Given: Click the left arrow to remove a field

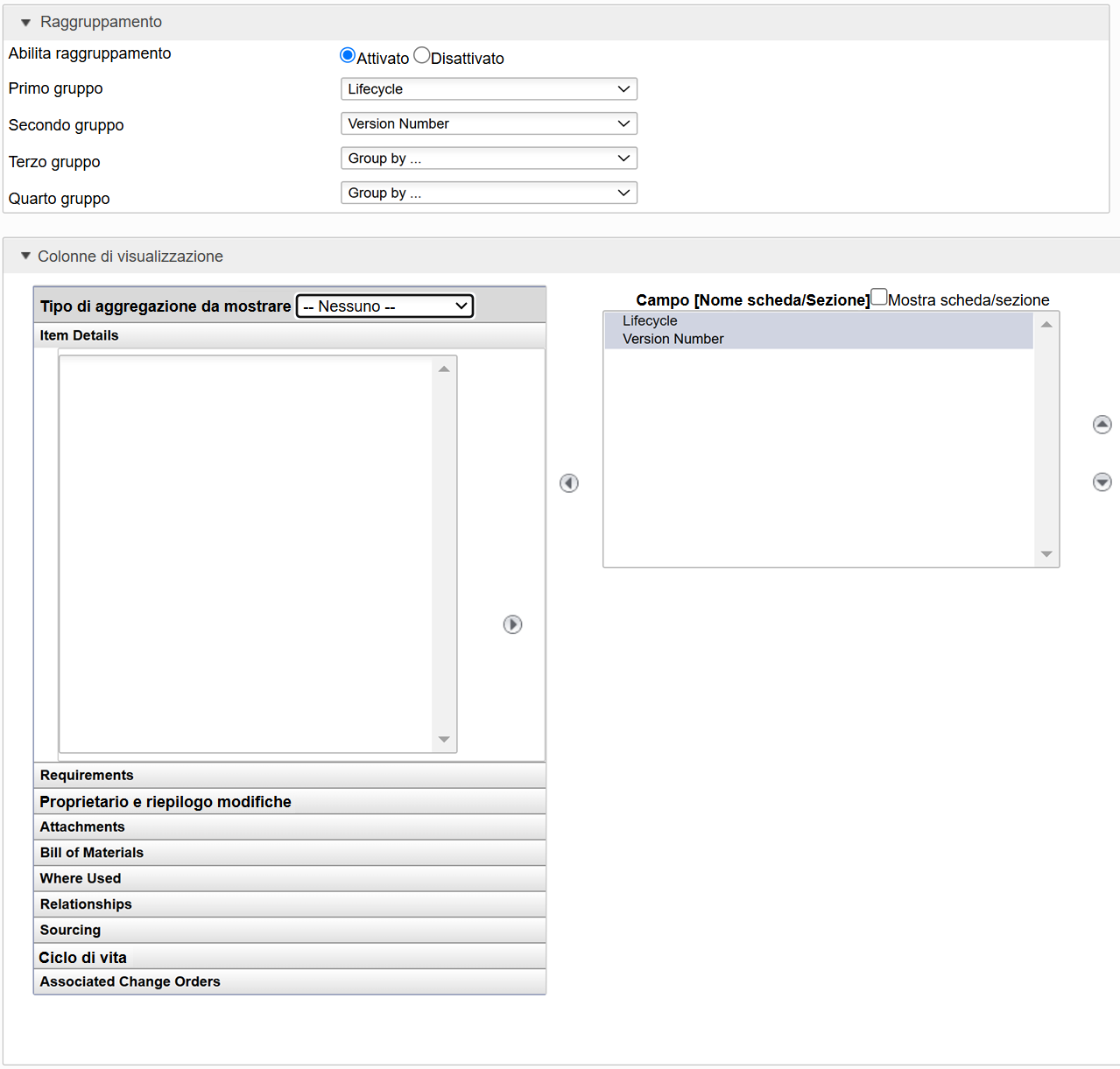Looking at the screenshot, I should coord(568,482).
